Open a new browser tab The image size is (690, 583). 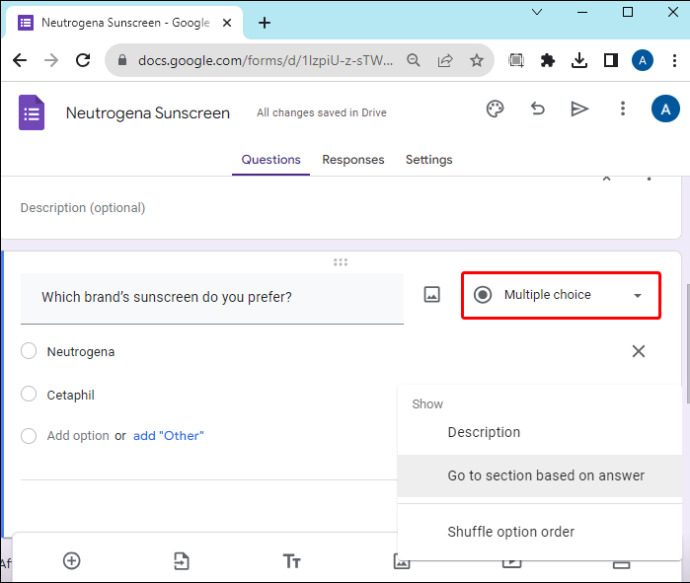264,23
